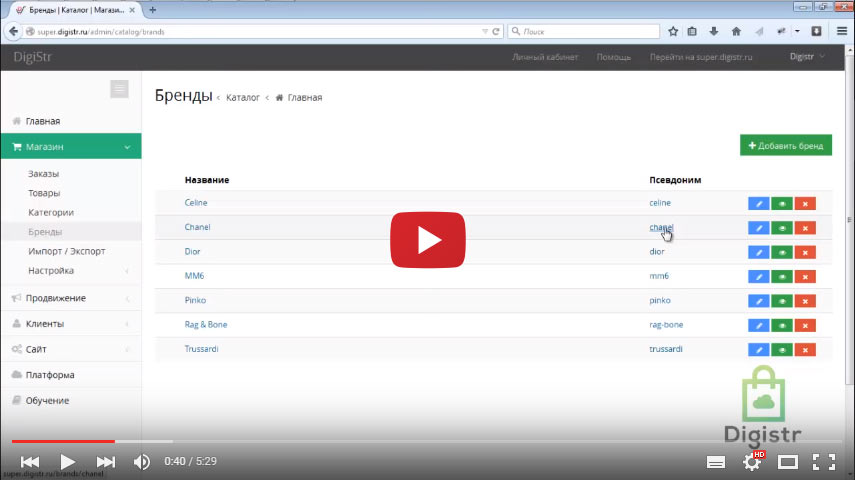Open Каталог breadcrumb link
855x480 pixels.
click(243, 98)
